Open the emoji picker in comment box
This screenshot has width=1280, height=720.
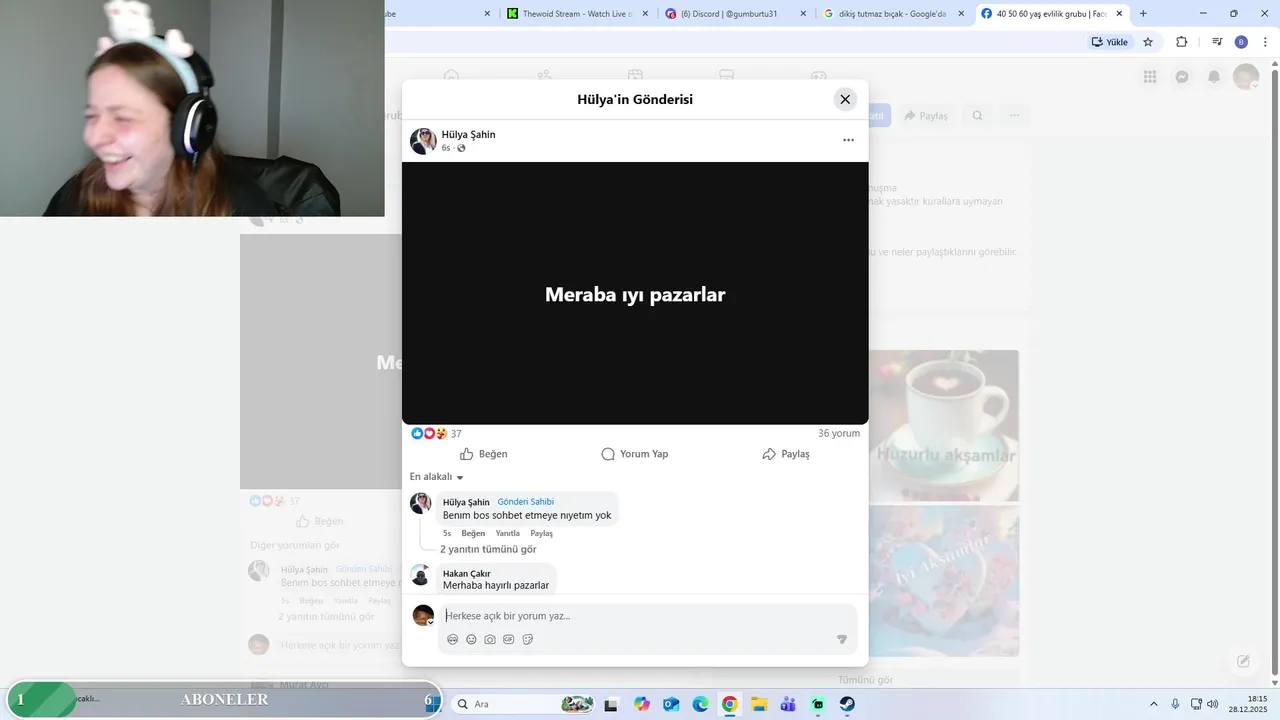click(471, 639)
